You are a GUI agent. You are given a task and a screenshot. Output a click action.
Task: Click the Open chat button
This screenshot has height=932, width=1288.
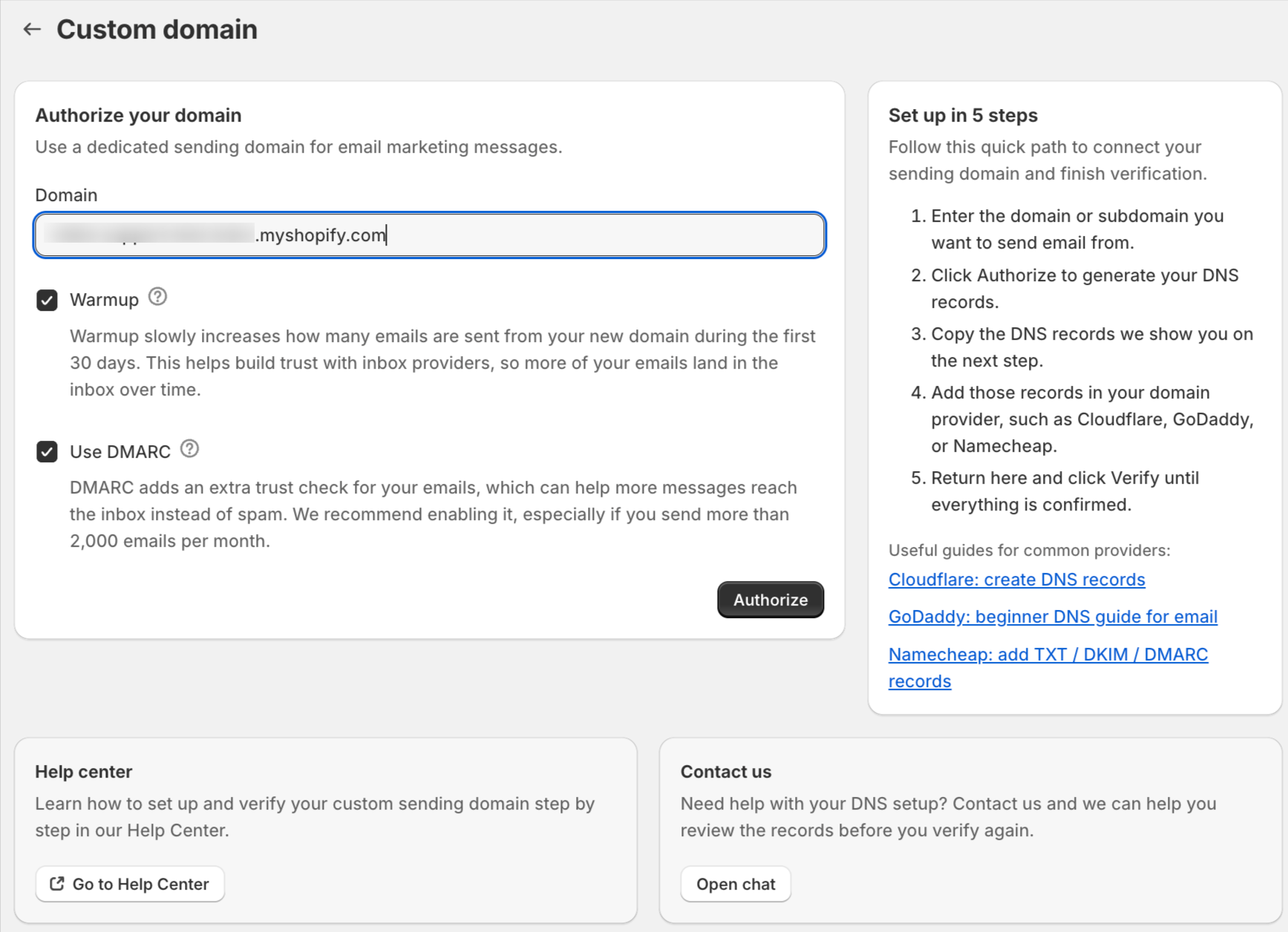coord(735,884)
